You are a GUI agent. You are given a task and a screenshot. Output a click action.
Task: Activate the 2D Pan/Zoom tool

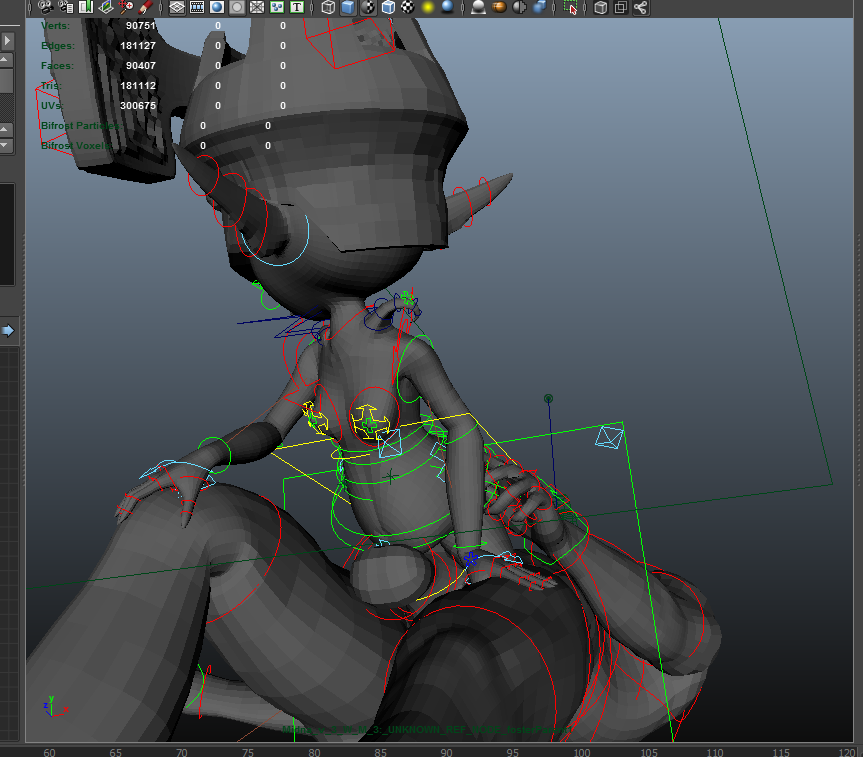127,7
